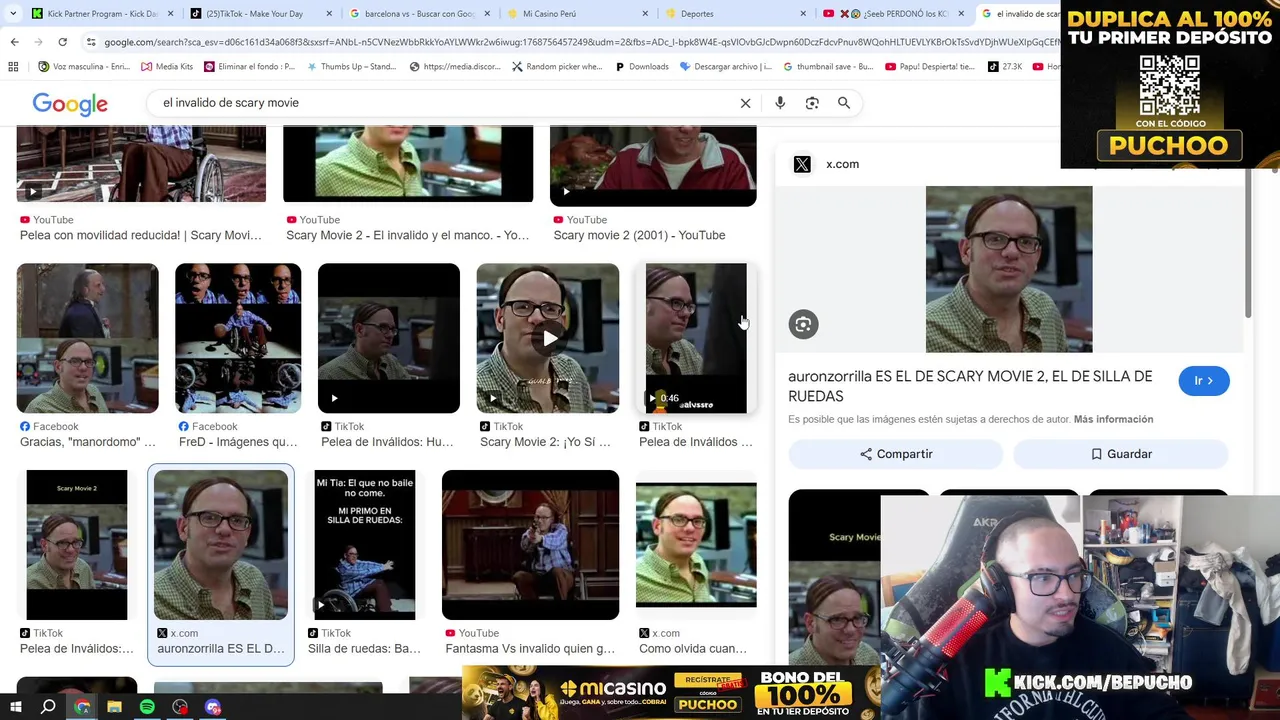Submit search with the magnifier icon

844,103
